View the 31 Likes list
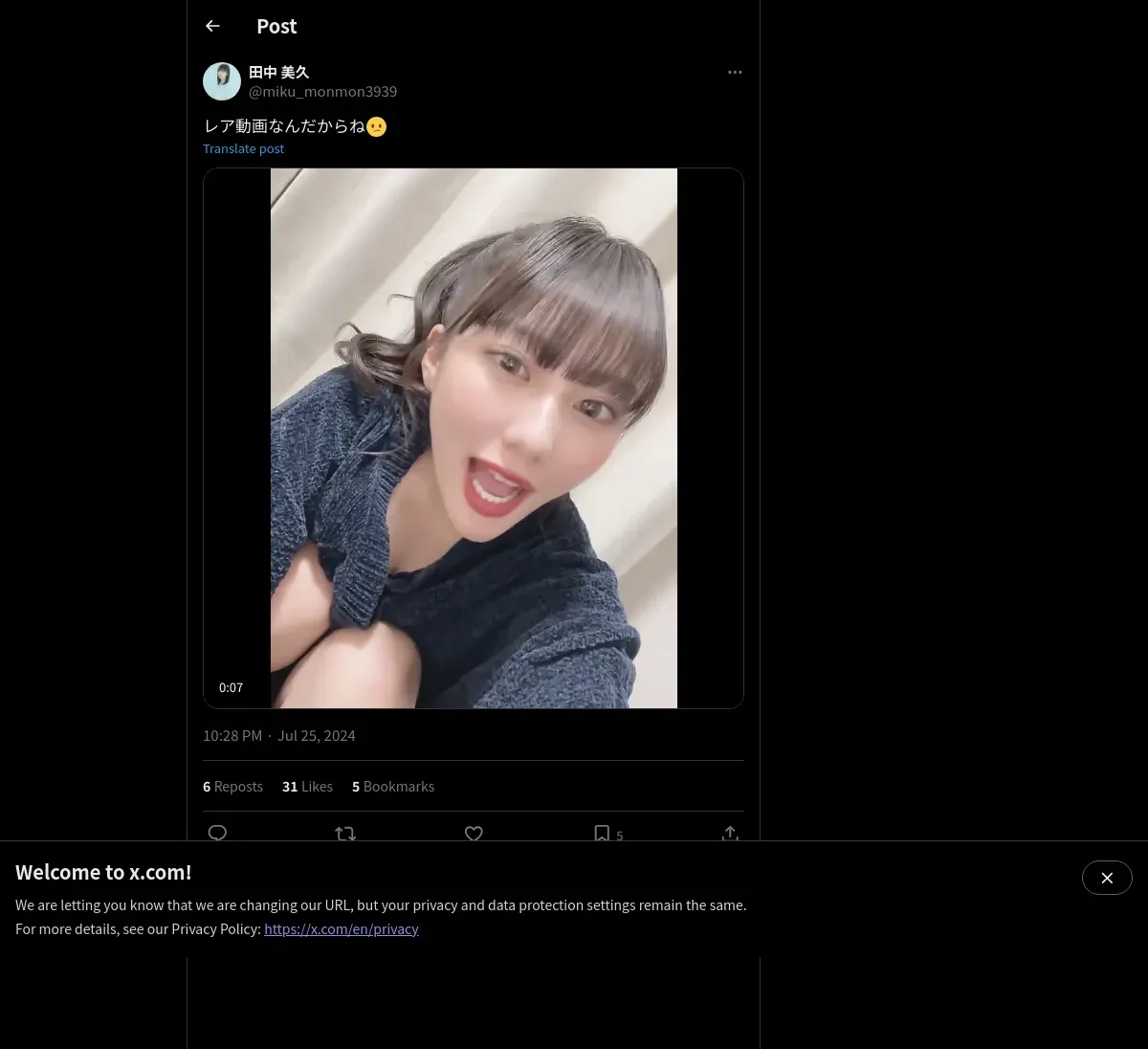This screenshot has width=1148, height=1049. 307,786
